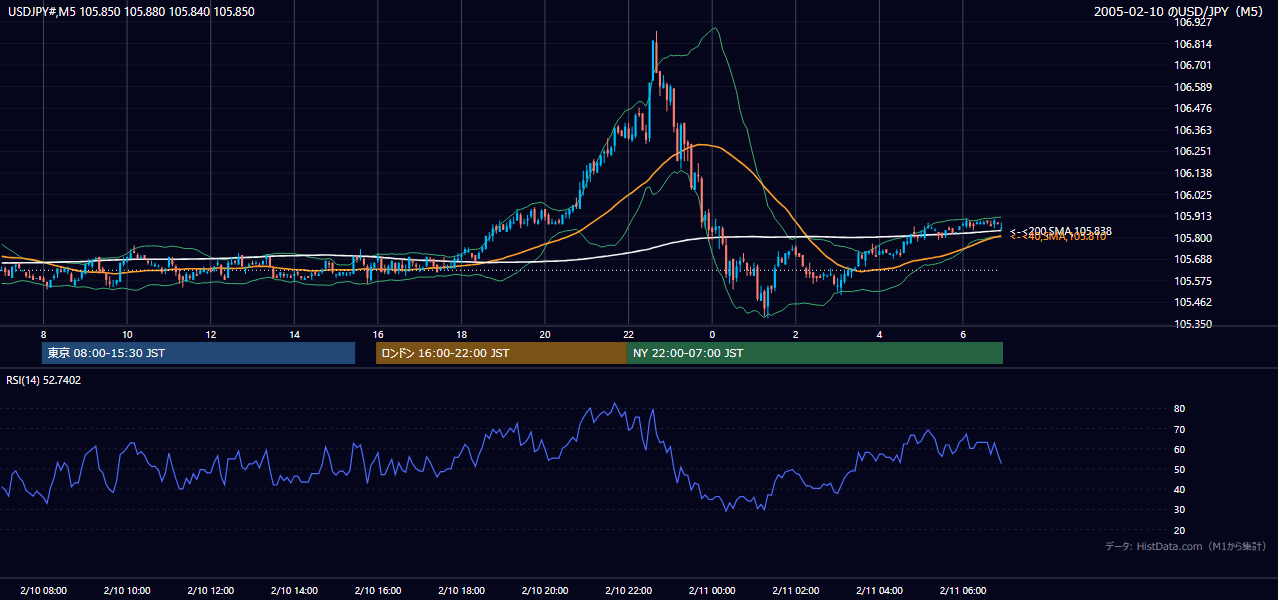
Task: Click the 2/11 06:00 date label
Action: pos(962,590)
